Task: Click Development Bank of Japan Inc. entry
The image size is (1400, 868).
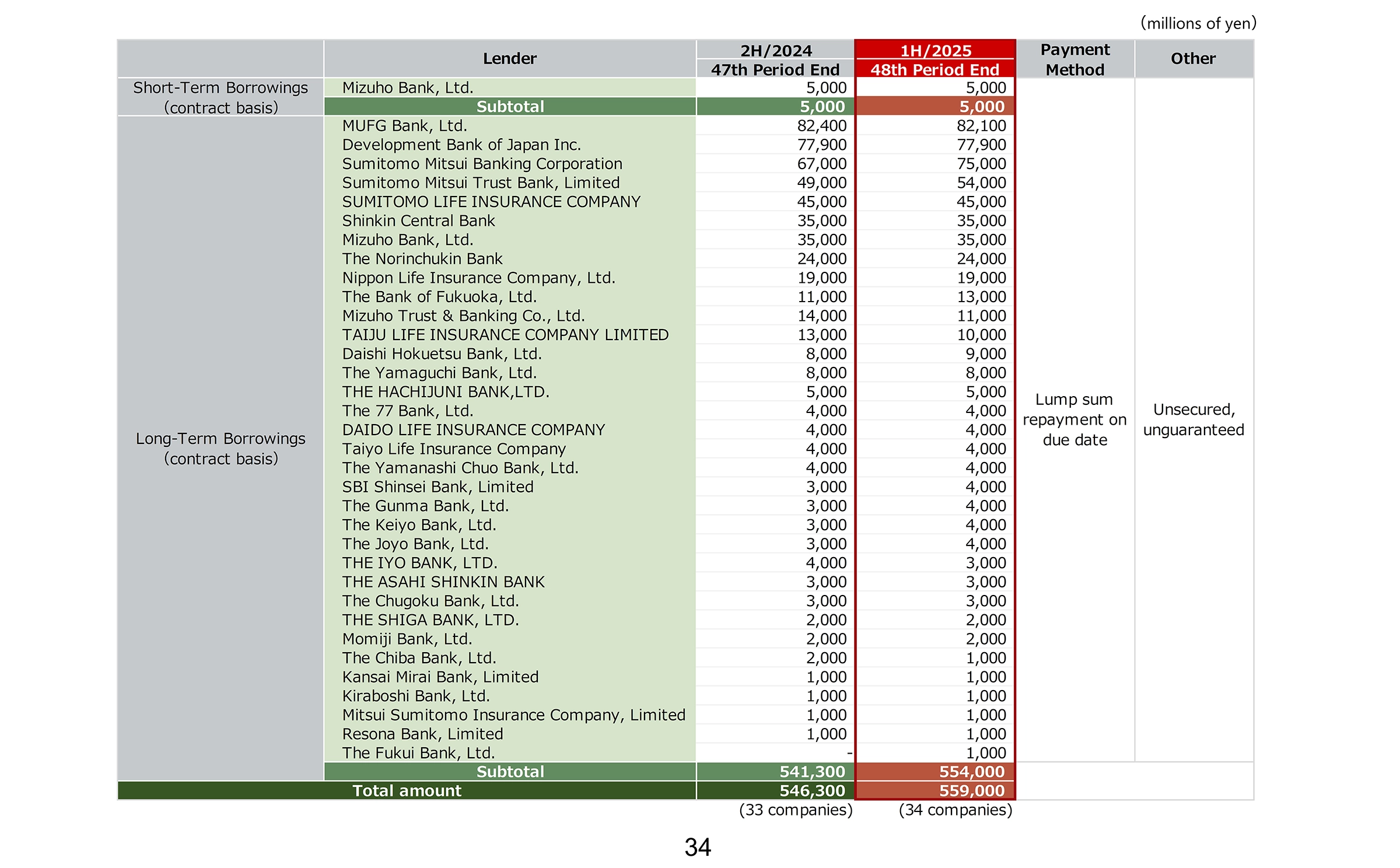Action: coord(461,145)
